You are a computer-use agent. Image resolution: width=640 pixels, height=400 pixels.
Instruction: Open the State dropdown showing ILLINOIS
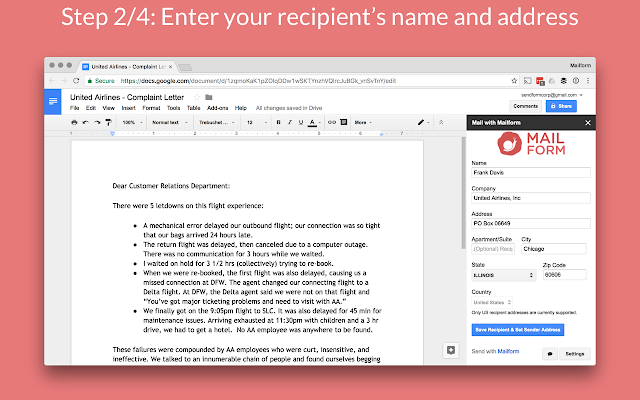pos(504,275)
